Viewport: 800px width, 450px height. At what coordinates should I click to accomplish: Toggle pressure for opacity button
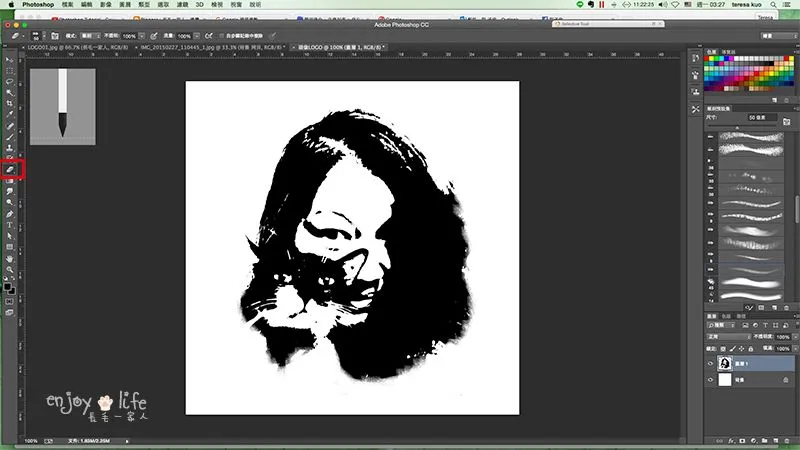[154, 36]
